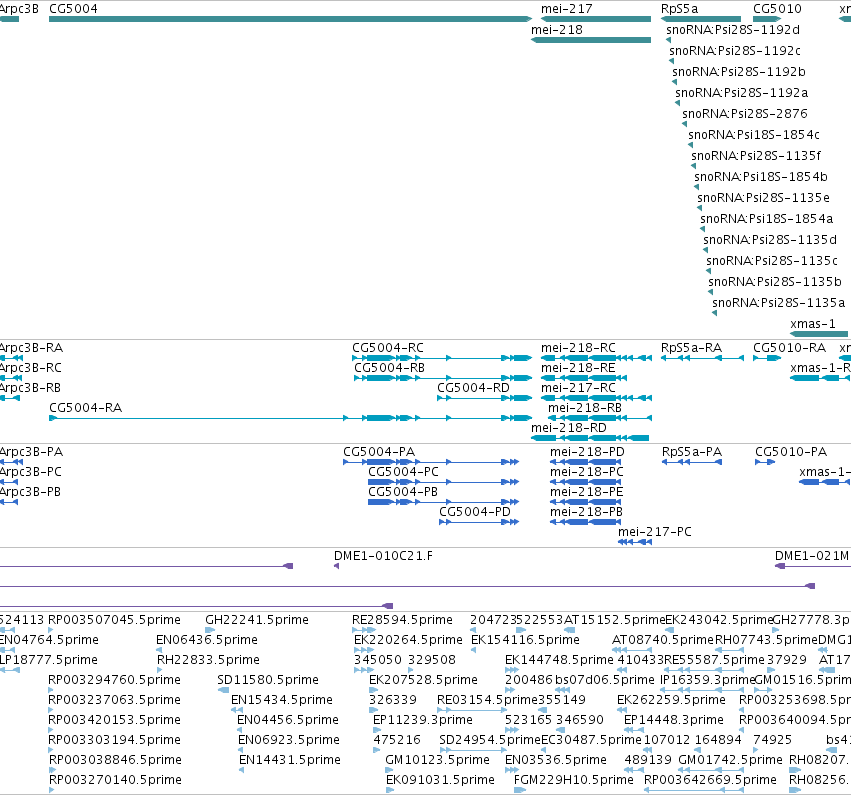Viewport: 851px width, 795px height.
Task: Open the RpS5a gene label
Action: point(679,9)
